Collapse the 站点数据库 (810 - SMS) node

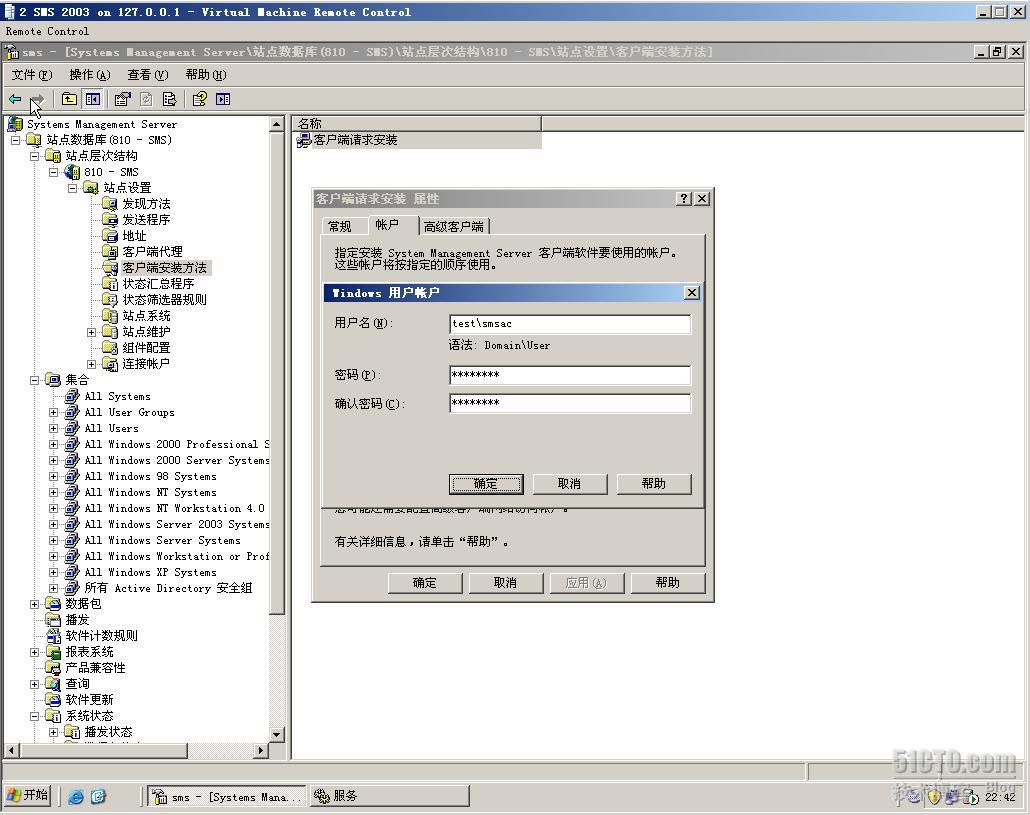(x=15, y=140)
